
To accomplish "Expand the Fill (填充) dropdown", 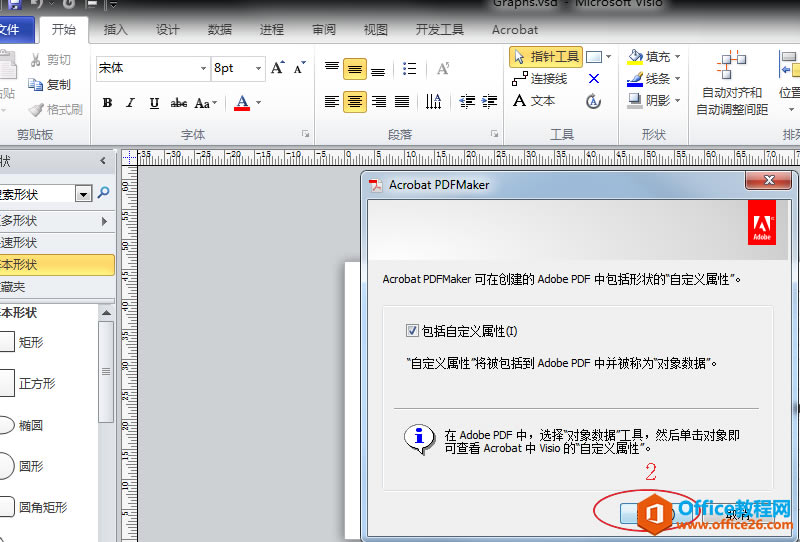I will (x=677, y=57).
